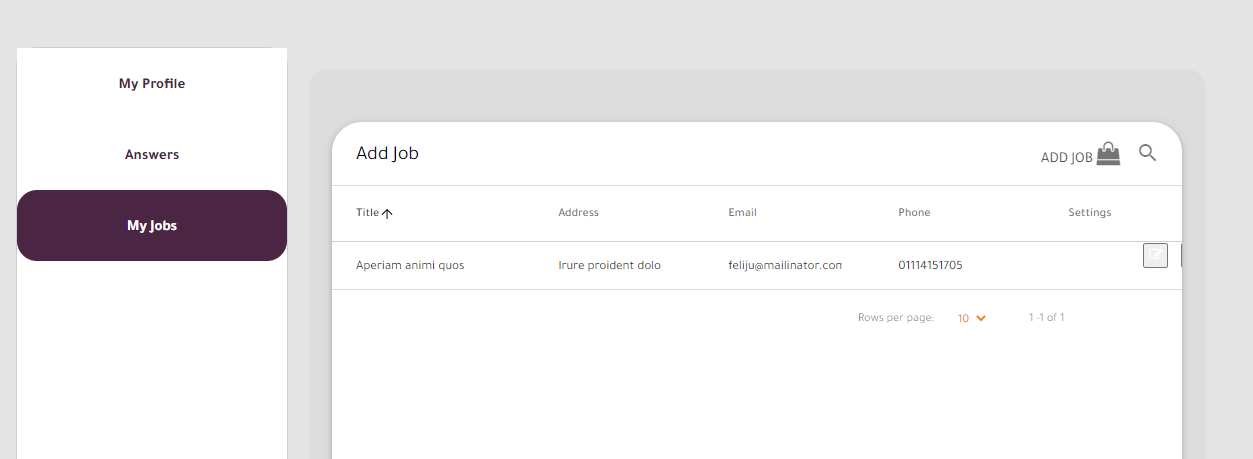1253x459 pixels.
Task: Click the Phone column header
Action: (914, 213)
